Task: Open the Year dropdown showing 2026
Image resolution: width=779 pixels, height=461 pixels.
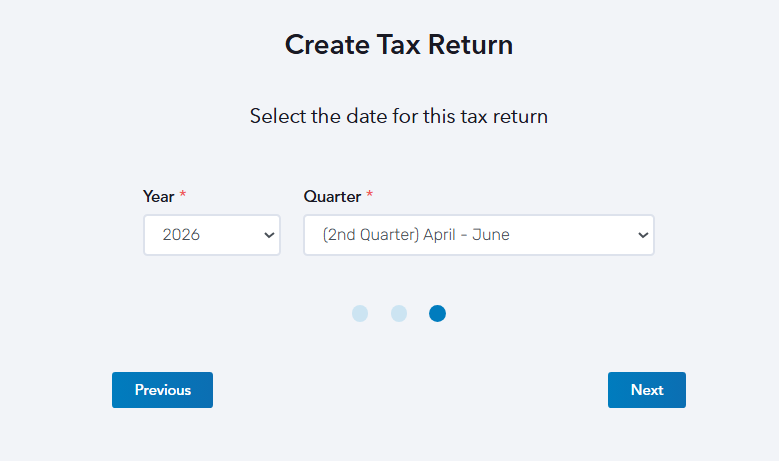Action: [211, 235]
